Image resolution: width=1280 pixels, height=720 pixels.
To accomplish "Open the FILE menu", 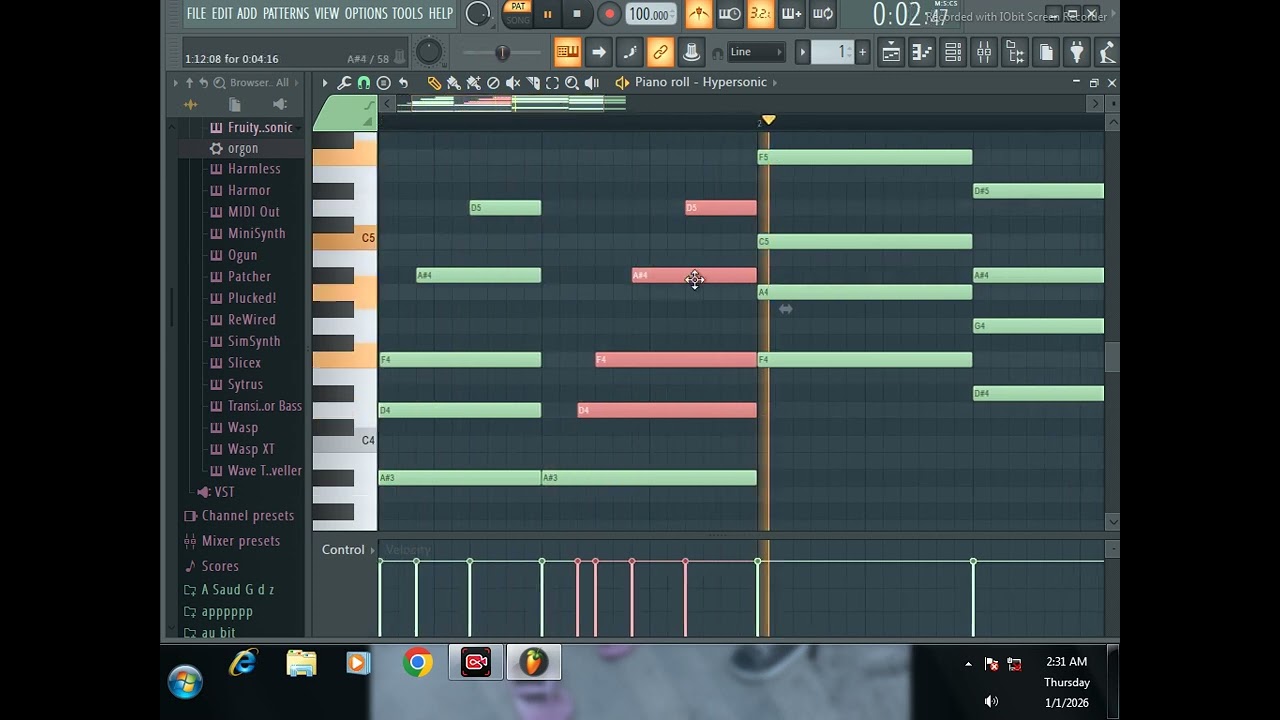I will [196, 13].
